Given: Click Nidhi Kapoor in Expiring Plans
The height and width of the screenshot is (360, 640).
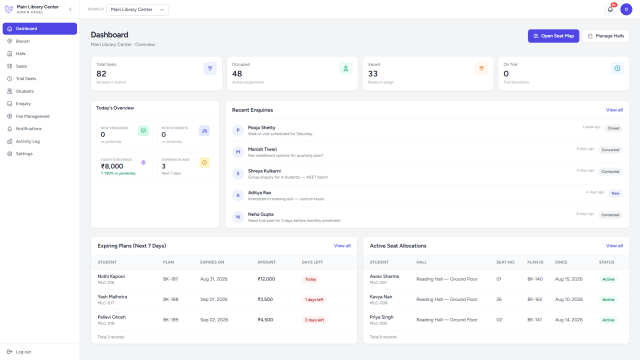Looking at the screenshot, I should click(111, 276).
